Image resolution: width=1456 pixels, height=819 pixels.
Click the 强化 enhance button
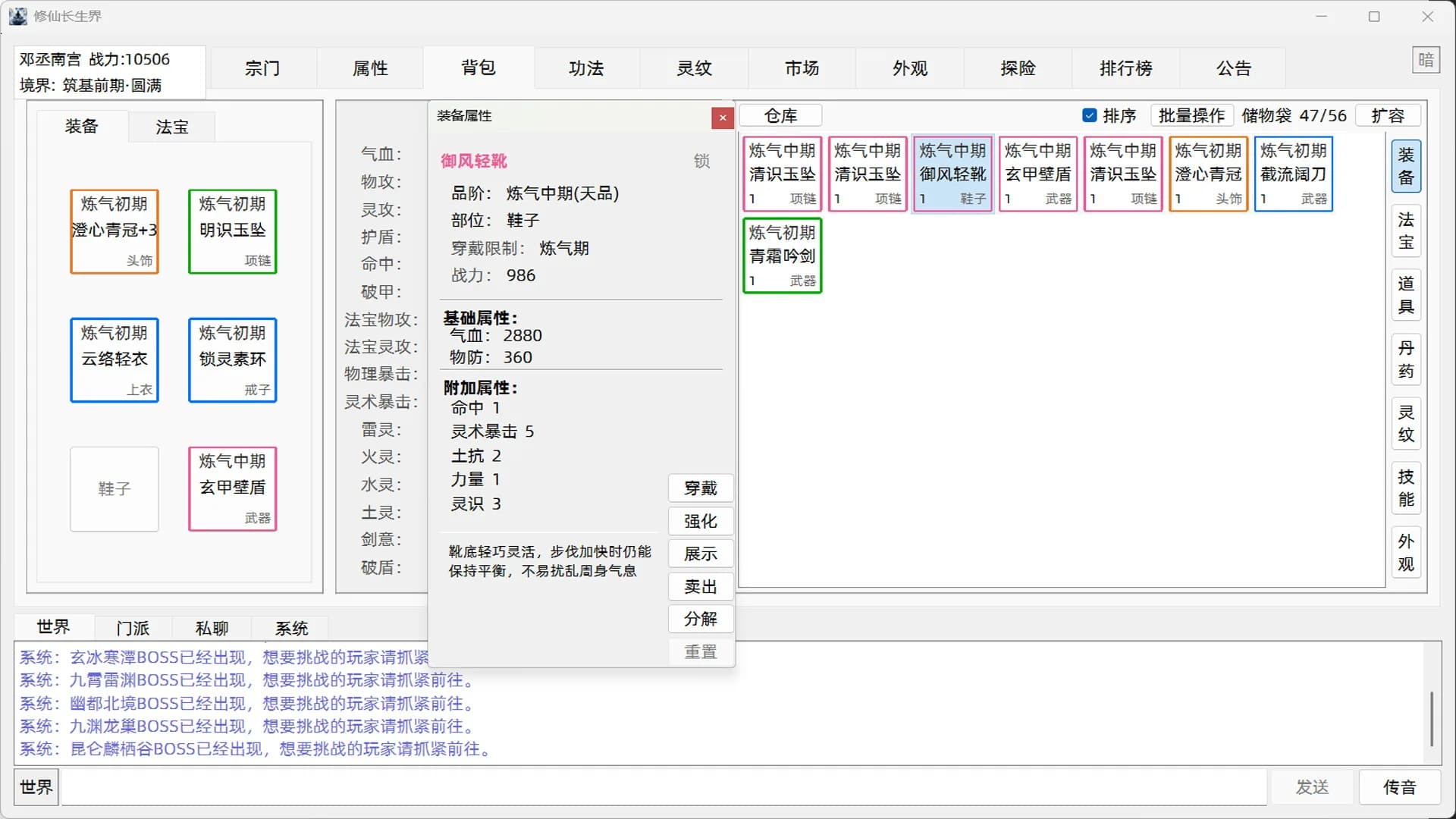click(701, 521)
